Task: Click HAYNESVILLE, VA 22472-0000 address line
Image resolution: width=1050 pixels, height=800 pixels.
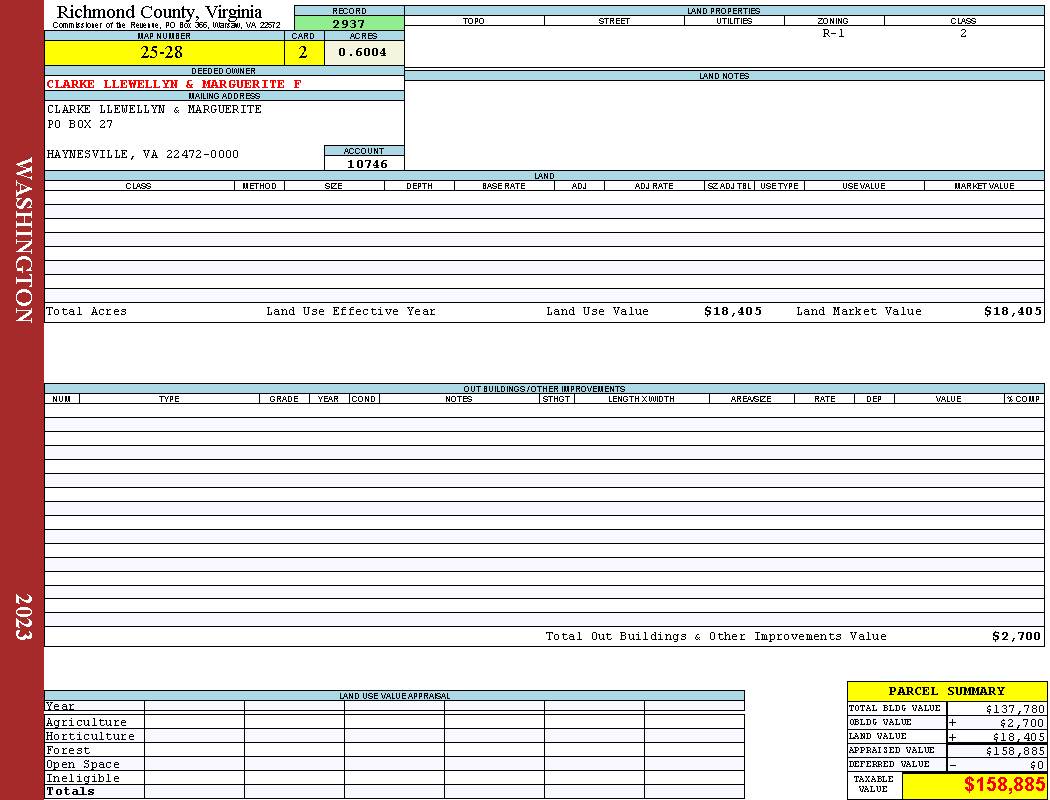Action: [x=143, y=154]
